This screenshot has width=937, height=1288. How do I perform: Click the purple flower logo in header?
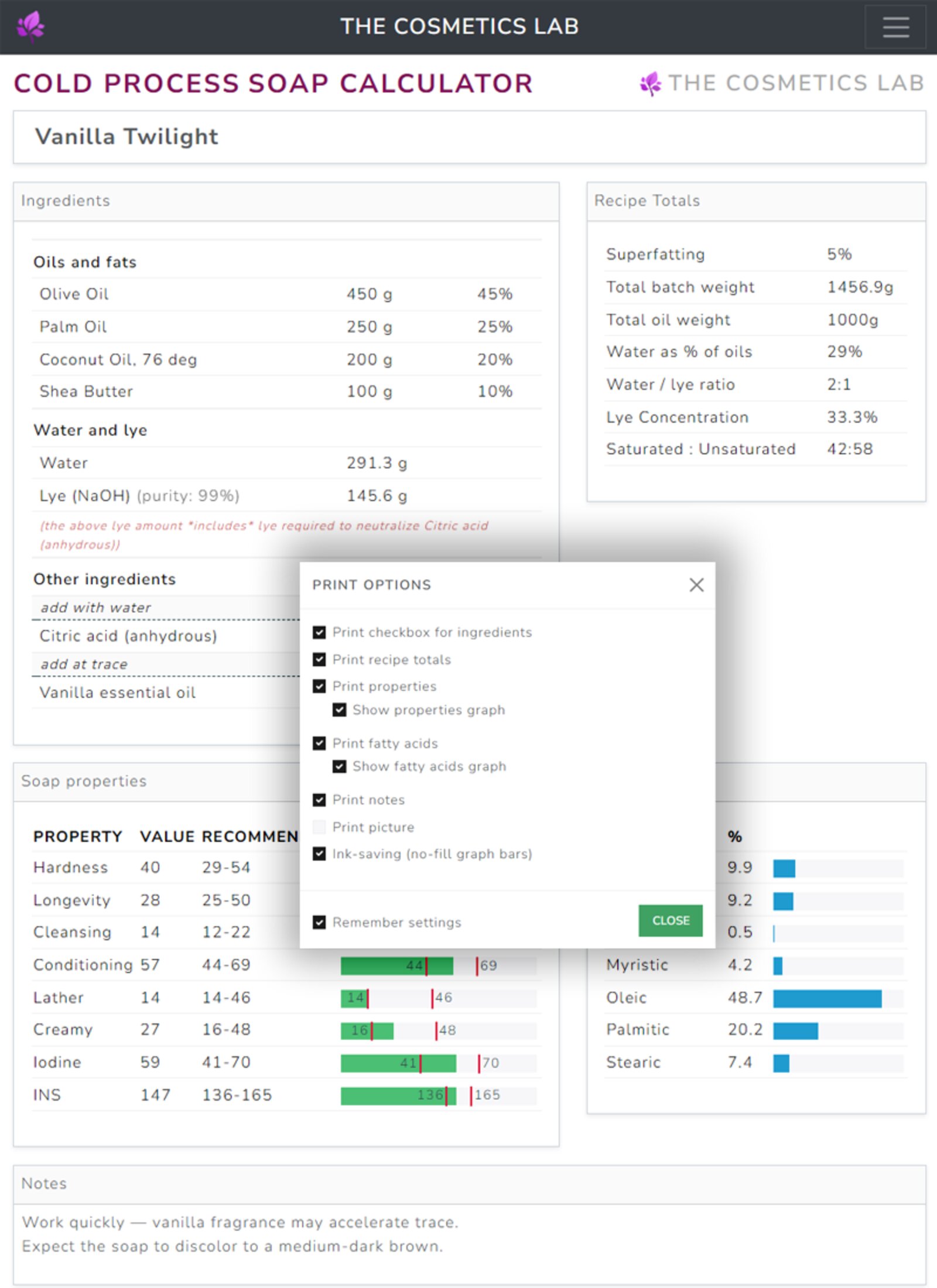click(x=30, y=26)
